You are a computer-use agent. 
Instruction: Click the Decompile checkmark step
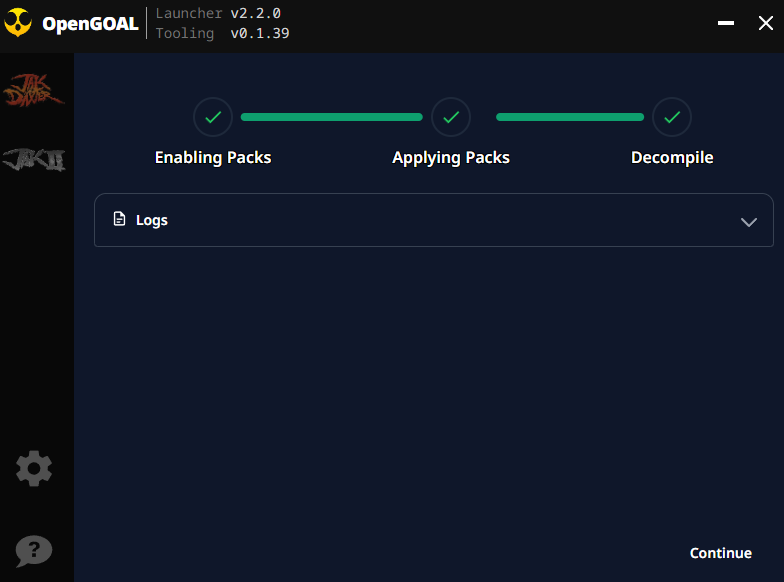pyautogui.click(x=672, y=117)
